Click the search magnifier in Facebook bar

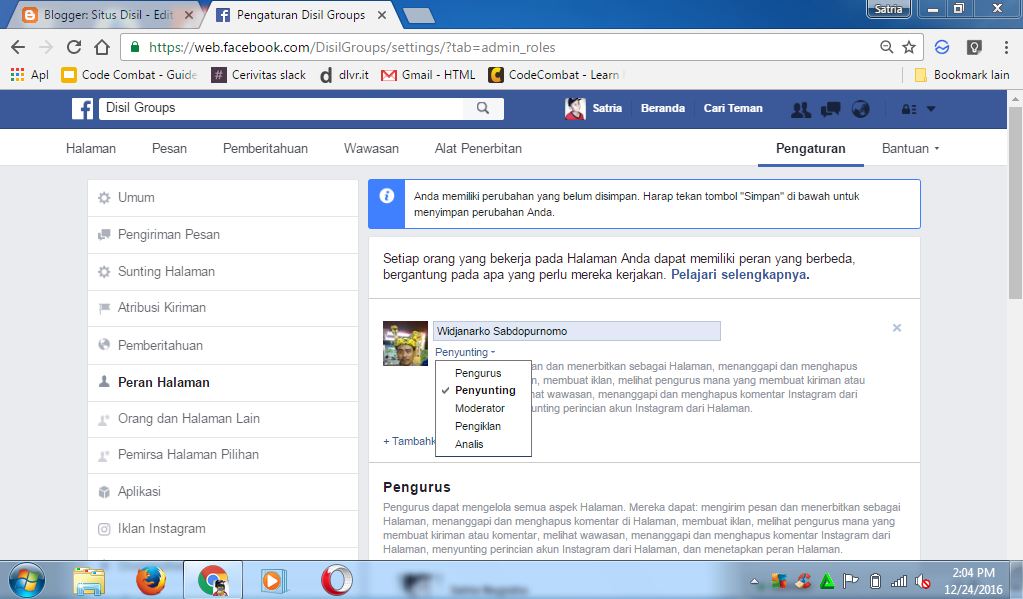pyautogui.click(x=483, y=108)
